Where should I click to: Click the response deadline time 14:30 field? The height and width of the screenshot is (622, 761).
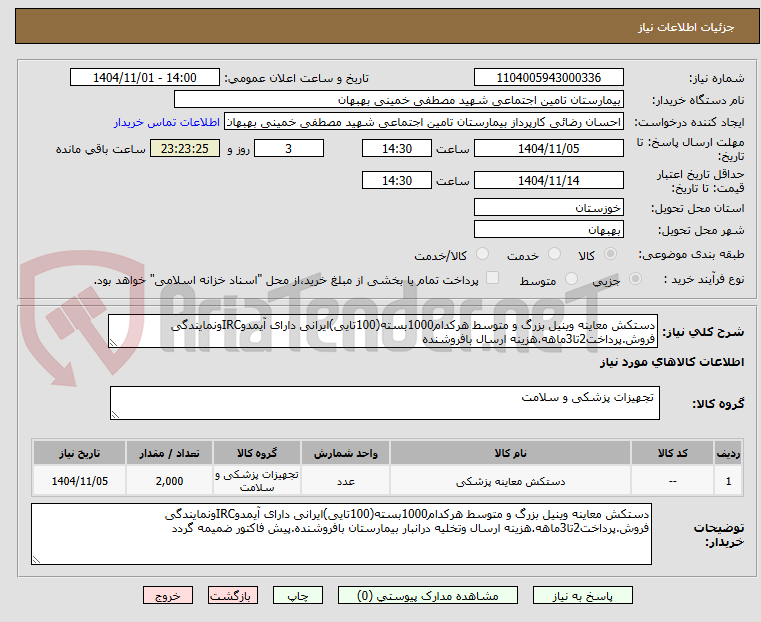coord(397,148)
